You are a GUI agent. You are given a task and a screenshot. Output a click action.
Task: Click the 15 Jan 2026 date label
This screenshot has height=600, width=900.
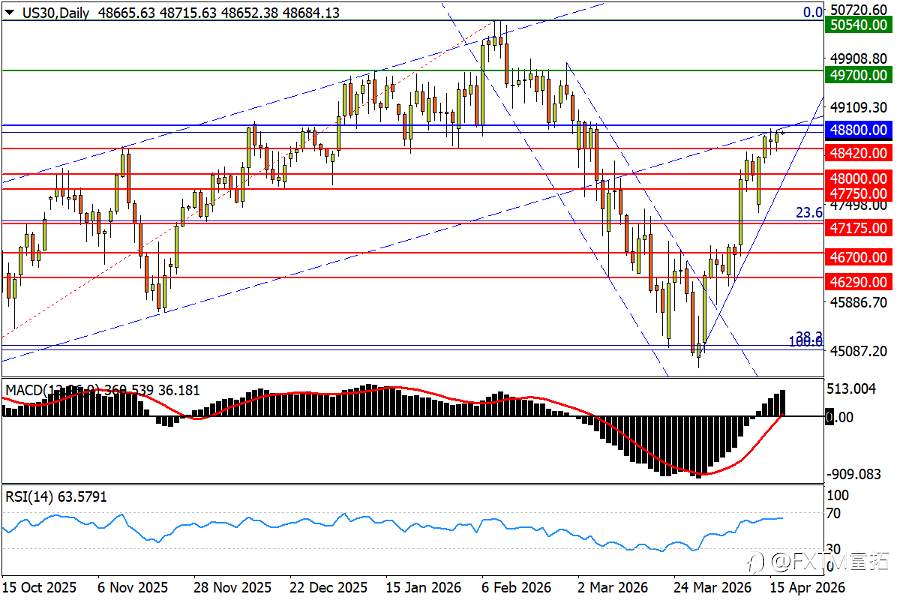[423, 587]
